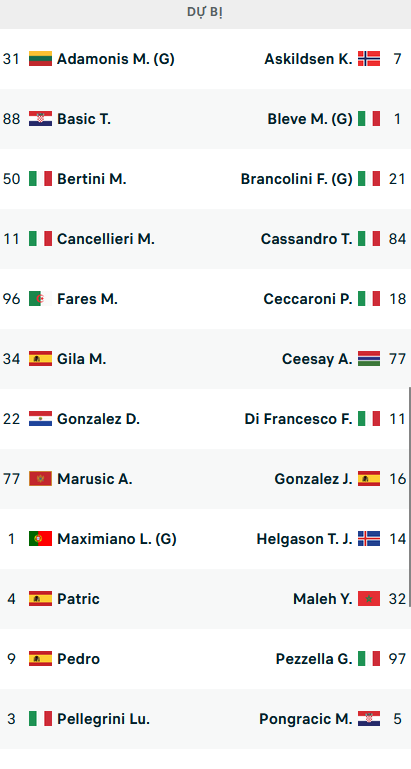Click Norway flag next to Askildsen K.
This screenshot has width=411, height=769.
(369, 59)
